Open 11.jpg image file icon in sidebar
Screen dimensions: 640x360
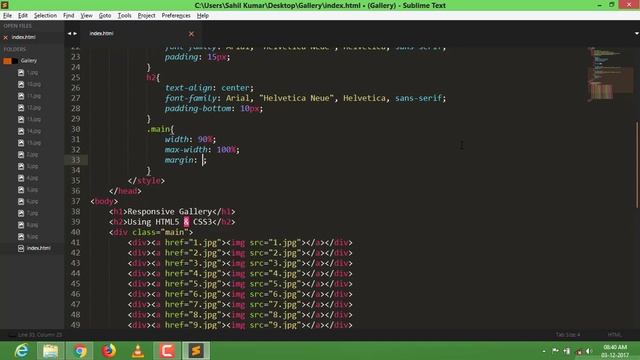(x=21, y=96)
